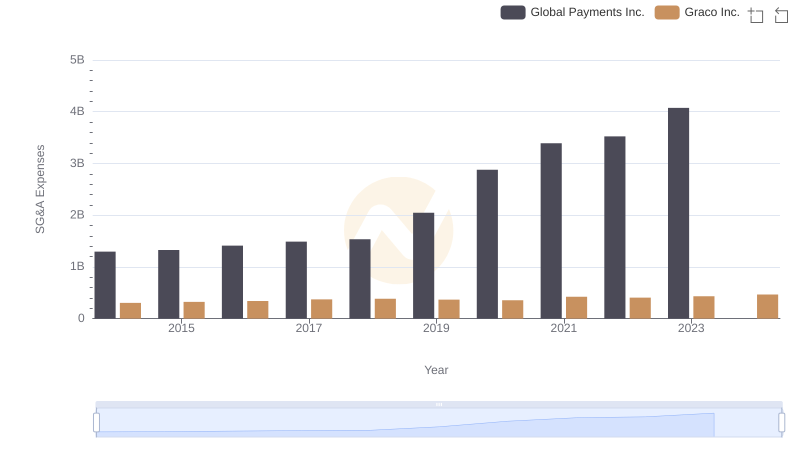
Task: Click the 5B y-axis tick label
Action: [77, 60]
